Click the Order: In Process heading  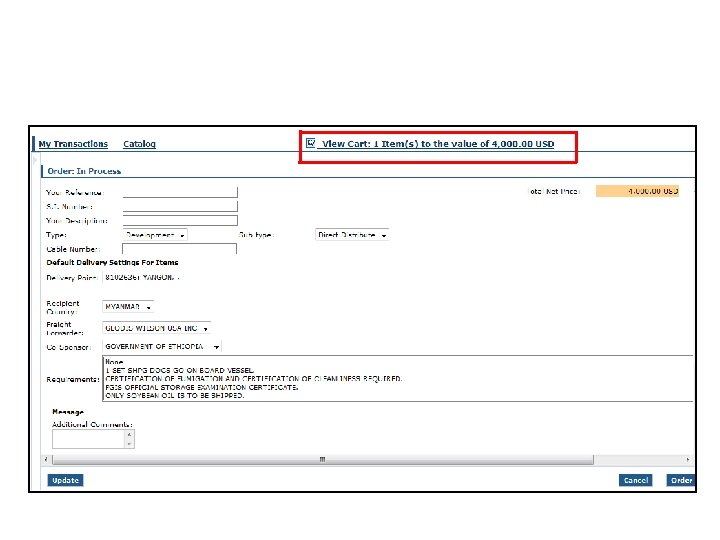84,171
